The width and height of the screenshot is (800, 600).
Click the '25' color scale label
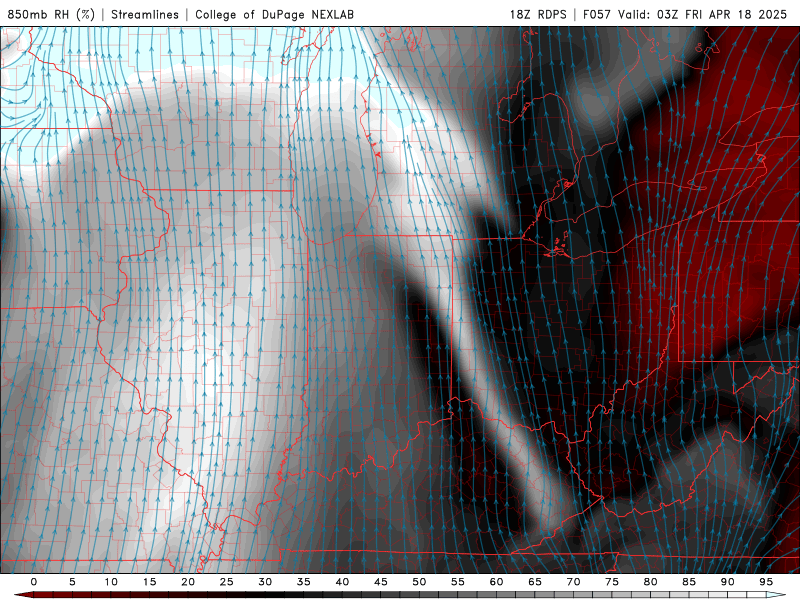pyautogui.click(x=227, y=582)
